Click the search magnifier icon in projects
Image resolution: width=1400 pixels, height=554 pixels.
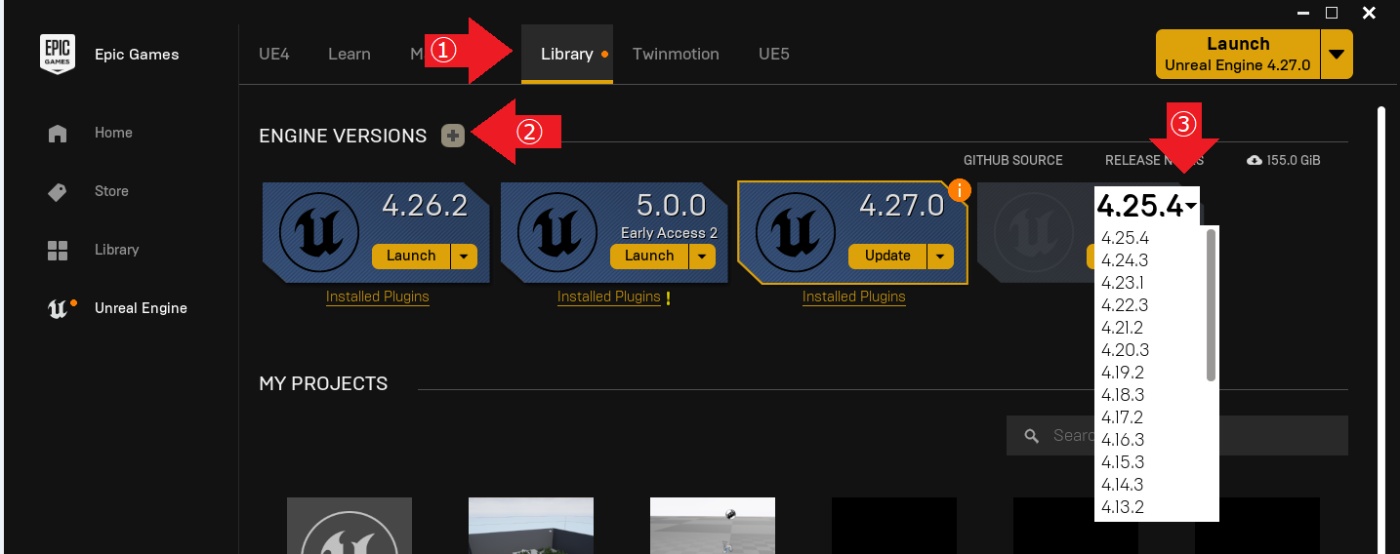[x=1032, y=436]
